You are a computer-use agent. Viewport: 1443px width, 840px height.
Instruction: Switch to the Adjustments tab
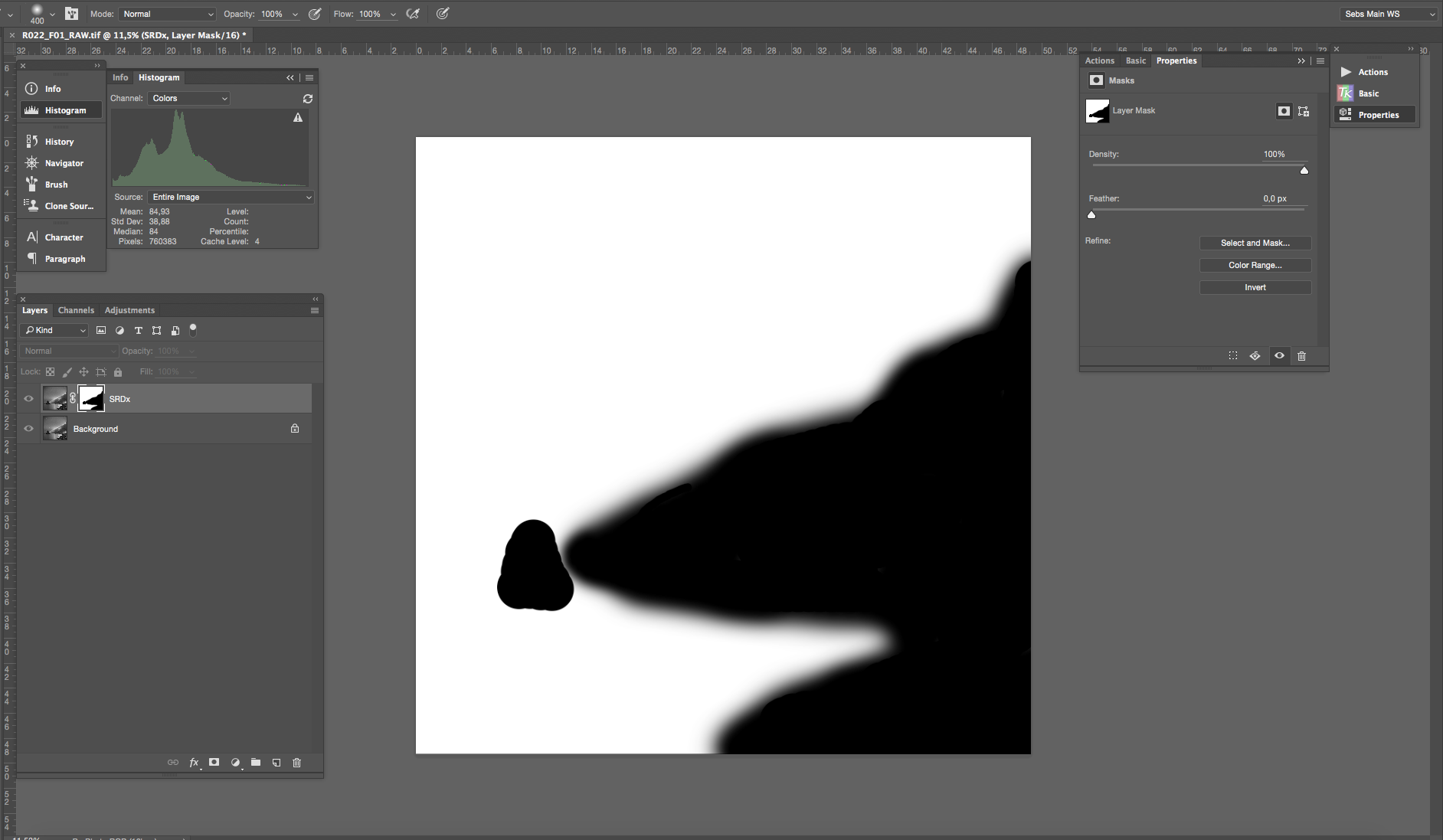(x=129, y=311)
